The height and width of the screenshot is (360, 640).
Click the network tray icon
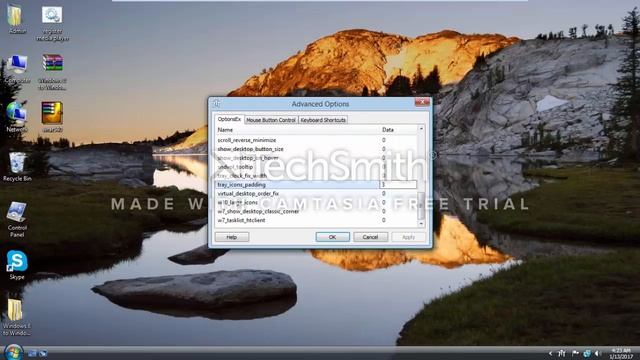pos(587,353)
